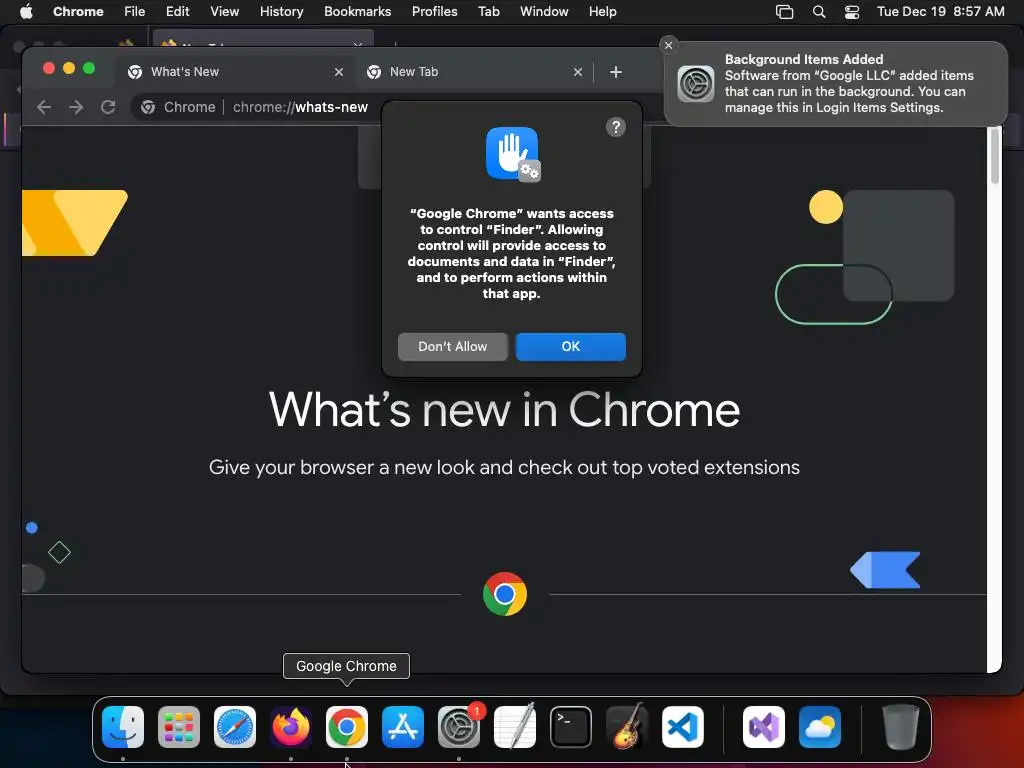
Task: Click Stage Manager icon in menu bar
Action: pyautogui.click(x=784, y=12)
